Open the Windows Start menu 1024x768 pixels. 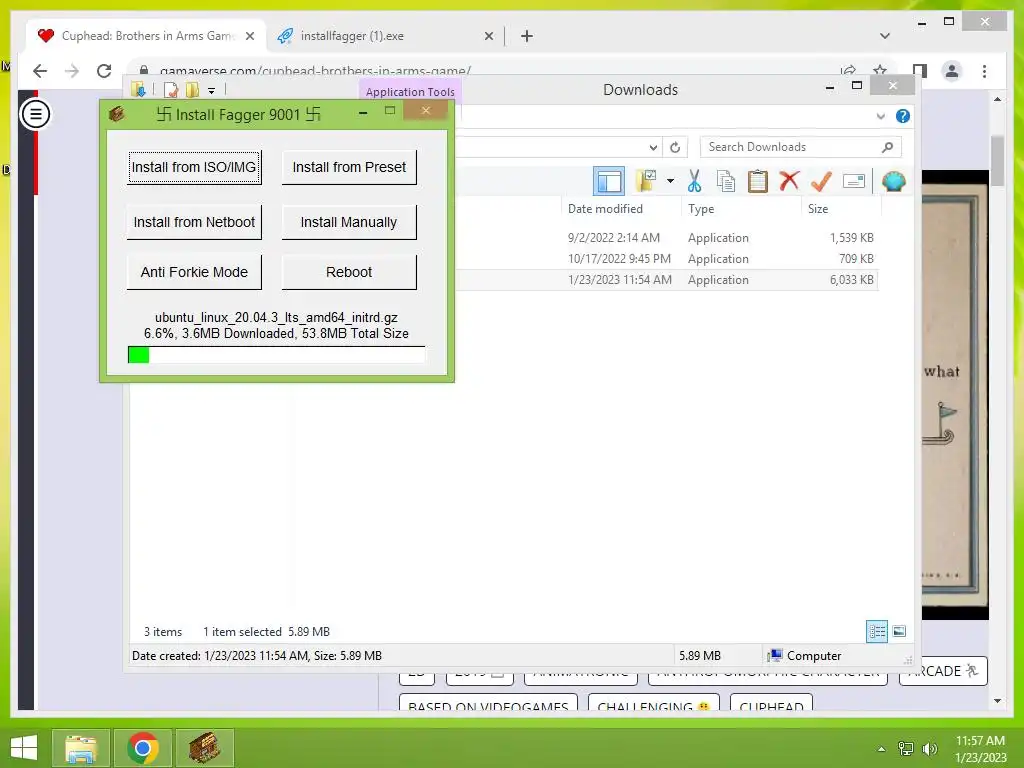24,748
